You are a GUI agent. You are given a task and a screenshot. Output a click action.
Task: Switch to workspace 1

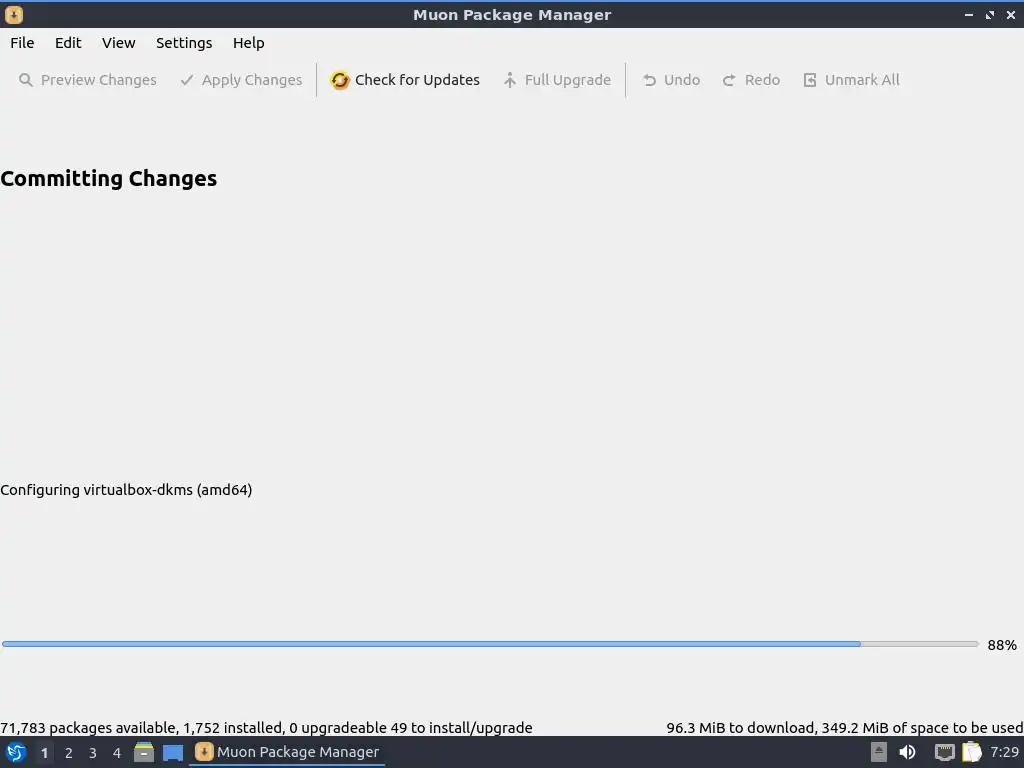44,753
